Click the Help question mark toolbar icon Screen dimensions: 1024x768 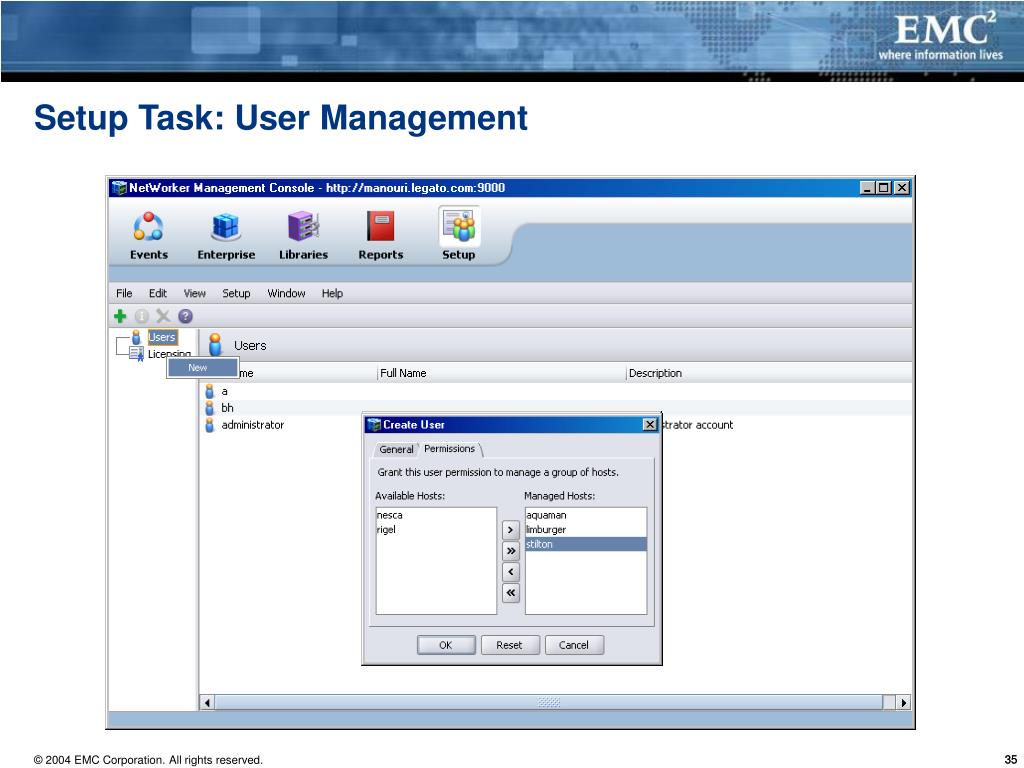coord(185,316)
